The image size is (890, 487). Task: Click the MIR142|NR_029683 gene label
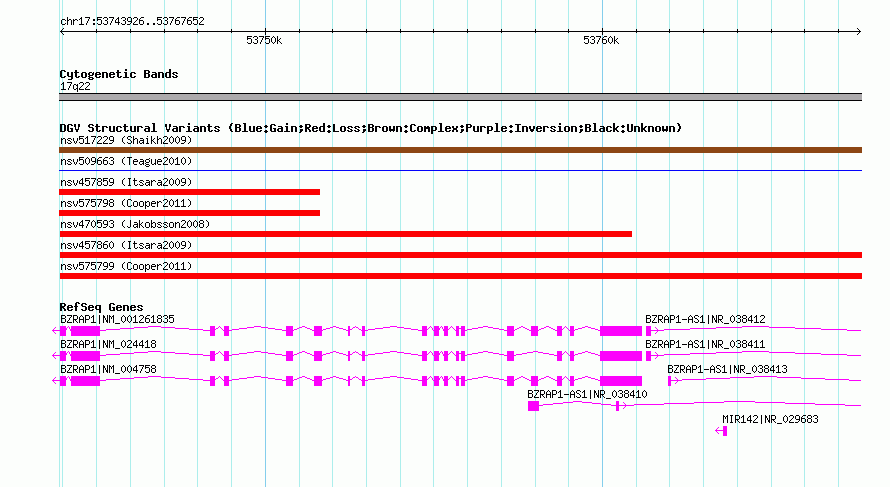coord(770,419)
